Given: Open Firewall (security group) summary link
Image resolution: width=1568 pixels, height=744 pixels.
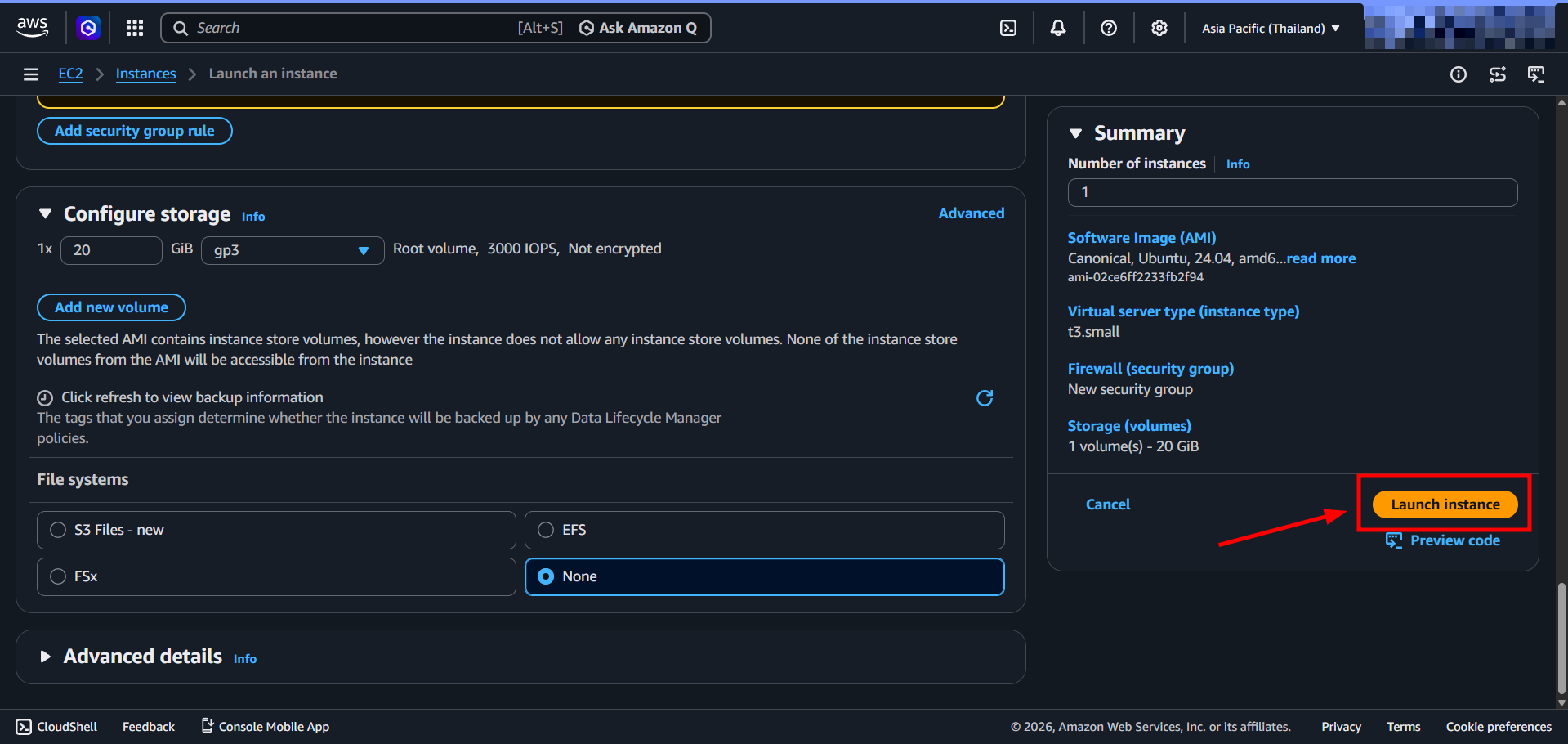Looking at the screenshot, I should click(x=1150, y=369).
